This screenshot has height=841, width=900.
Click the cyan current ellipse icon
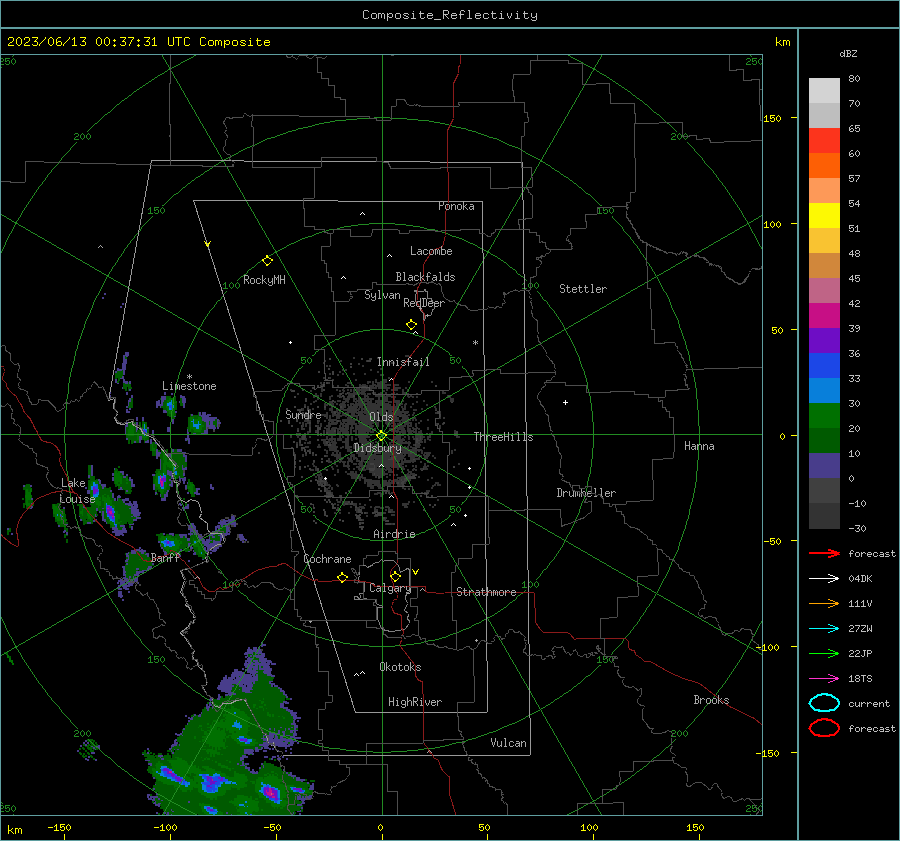(x=824, y=703)
